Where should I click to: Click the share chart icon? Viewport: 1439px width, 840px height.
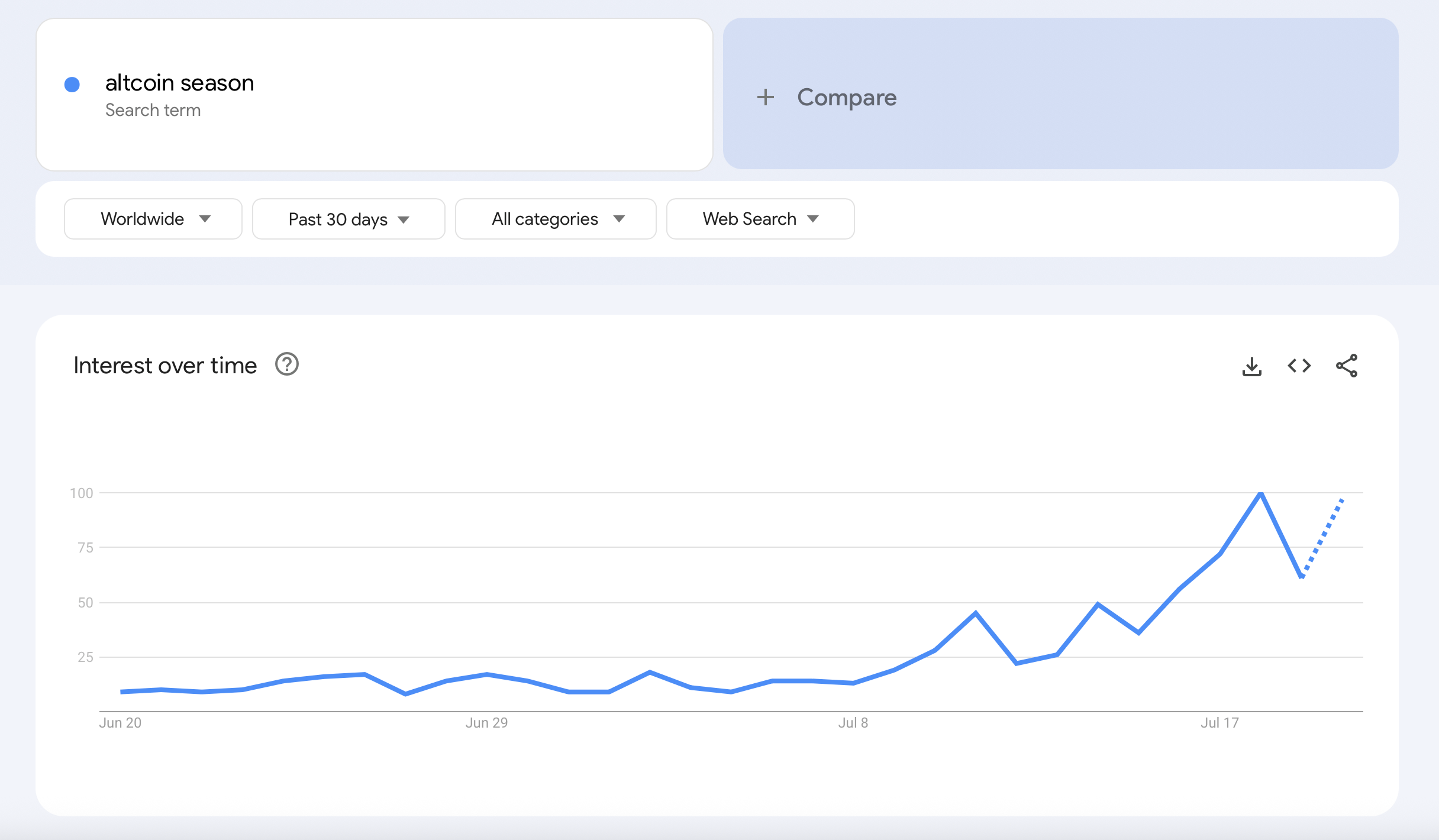(x=1346, y=366)
